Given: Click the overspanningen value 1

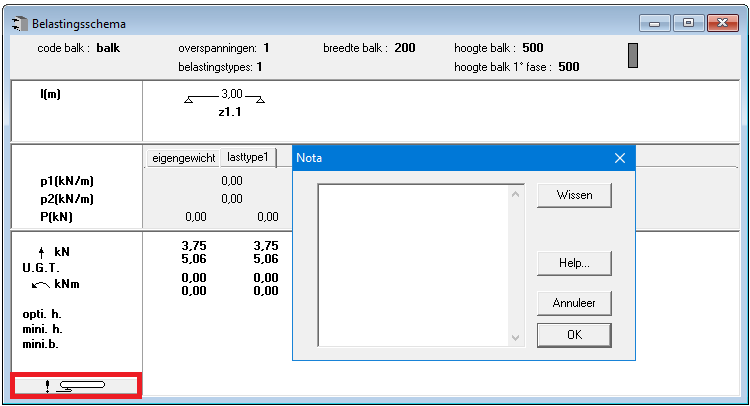Looking at the screenshot, I should click(x=266, y=48).
